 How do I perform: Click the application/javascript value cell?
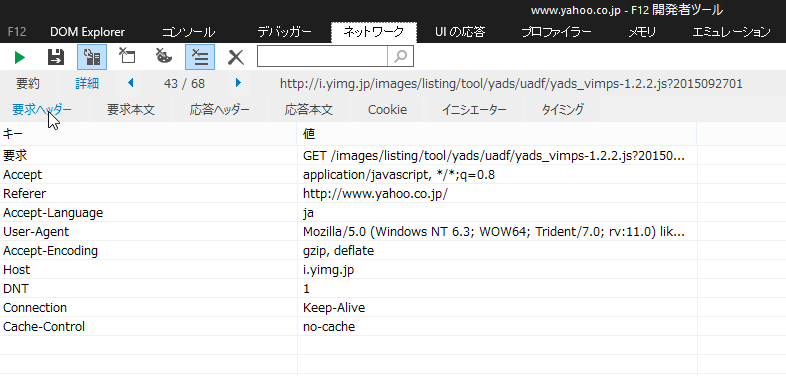point(497,174)
